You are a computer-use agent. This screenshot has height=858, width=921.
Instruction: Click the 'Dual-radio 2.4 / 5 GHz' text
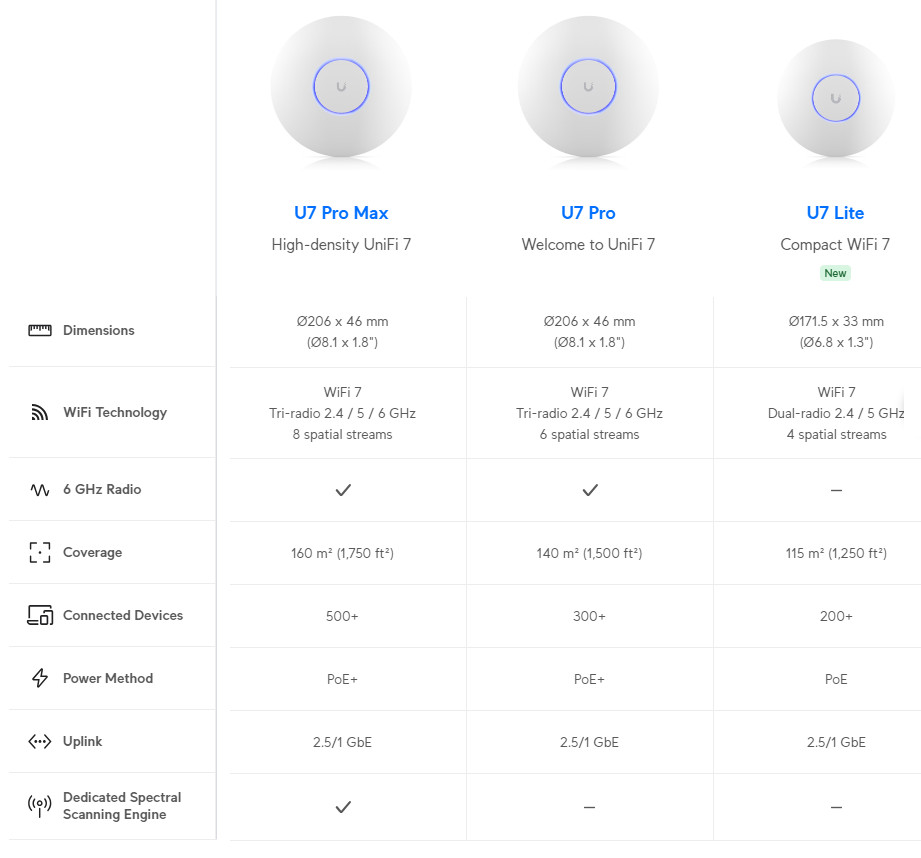(836, 413)
